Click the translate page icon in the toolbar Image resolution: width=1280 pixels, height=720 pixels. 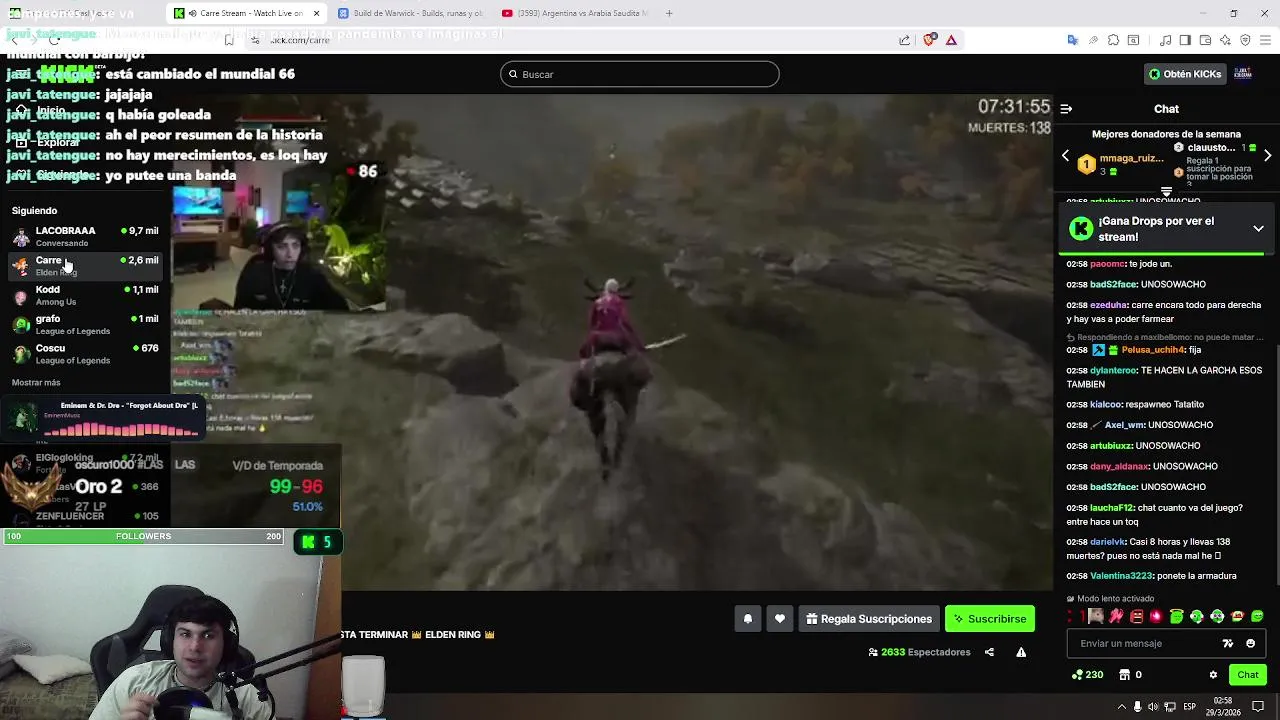tap(1072, 40)
